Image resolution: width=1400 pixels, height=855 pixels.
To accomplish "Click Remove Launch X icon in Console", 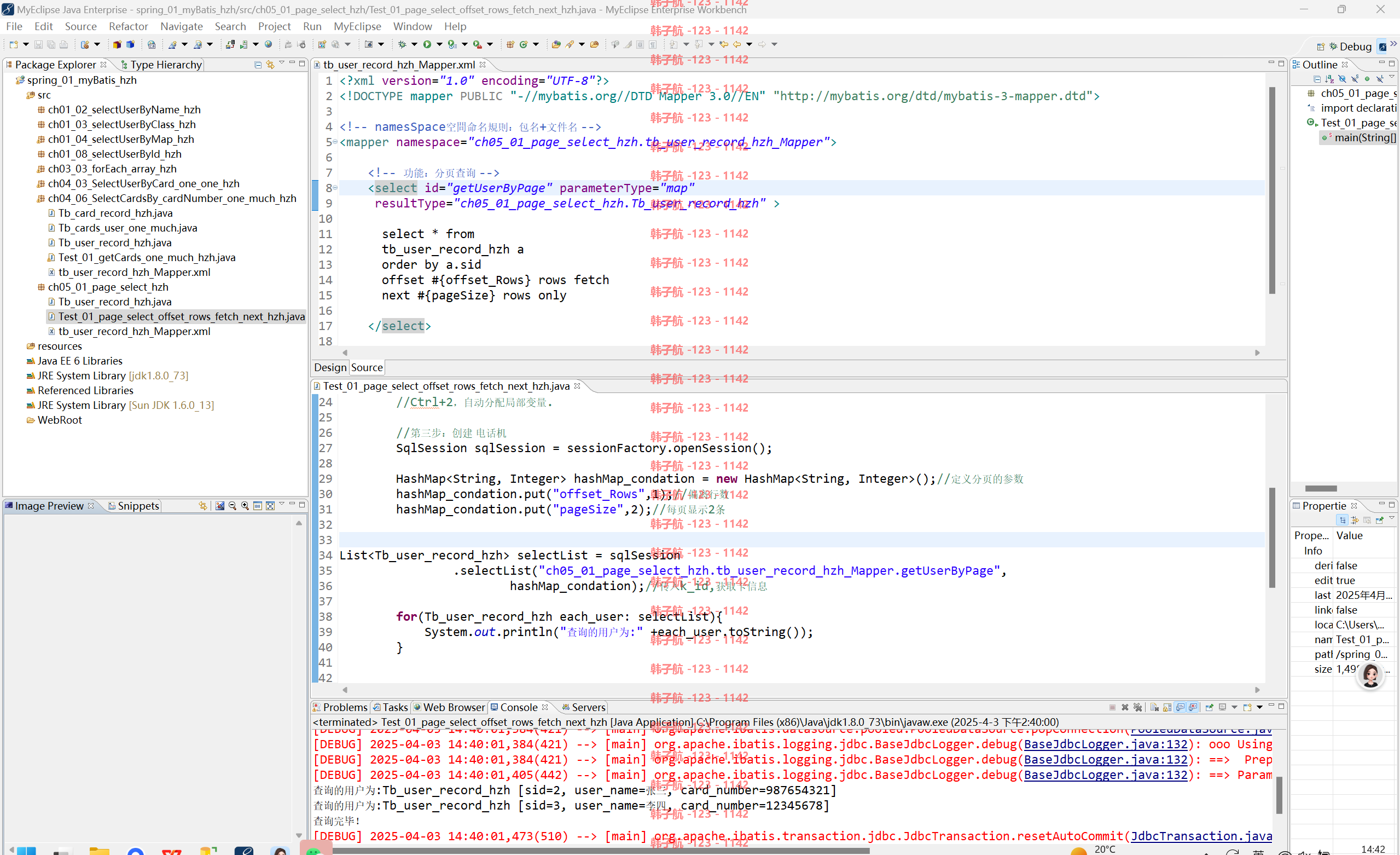I will 1125,707.
